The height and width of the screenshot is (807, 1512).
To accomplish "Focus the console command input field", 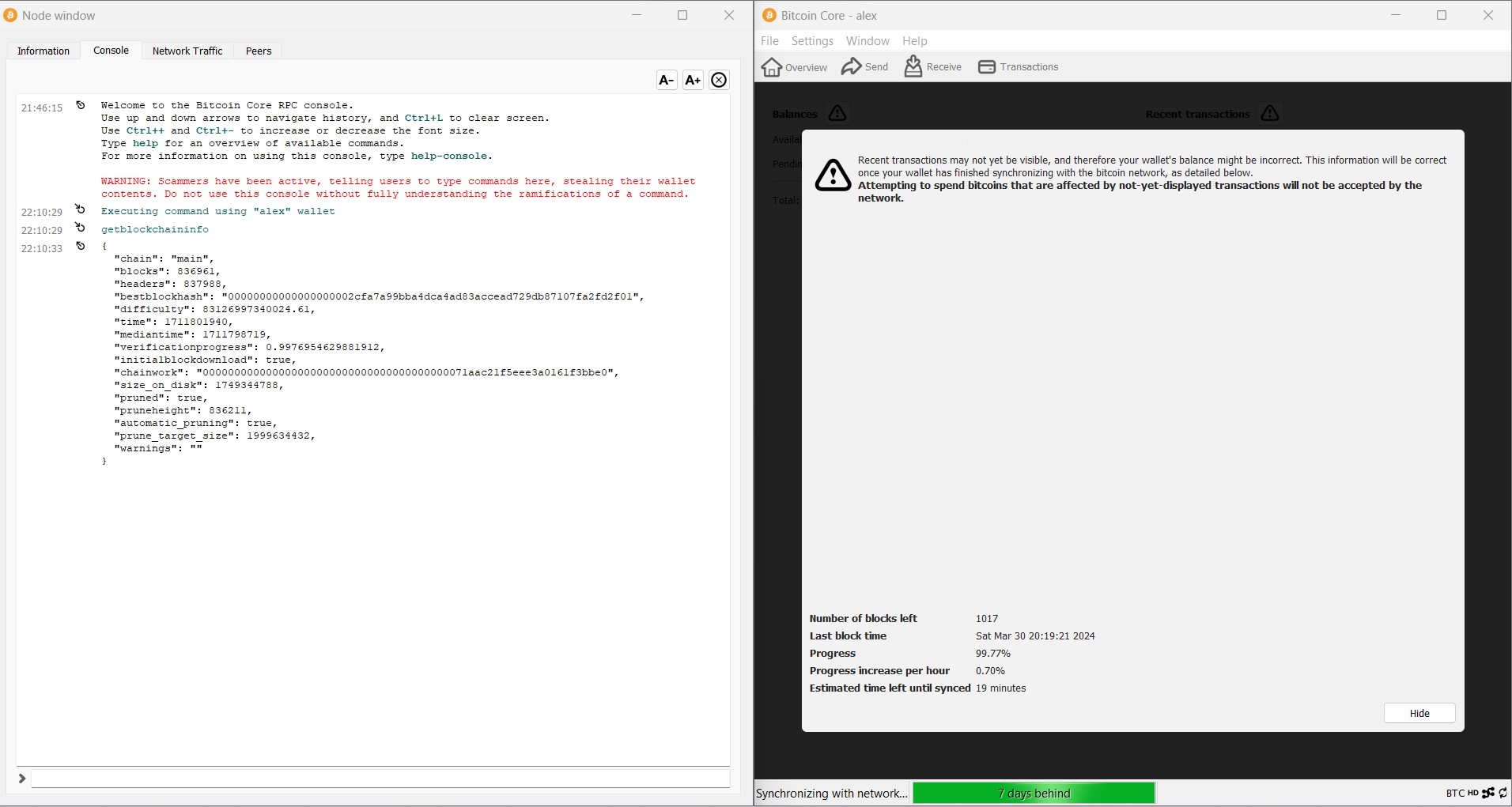I will tap(380, 779).
